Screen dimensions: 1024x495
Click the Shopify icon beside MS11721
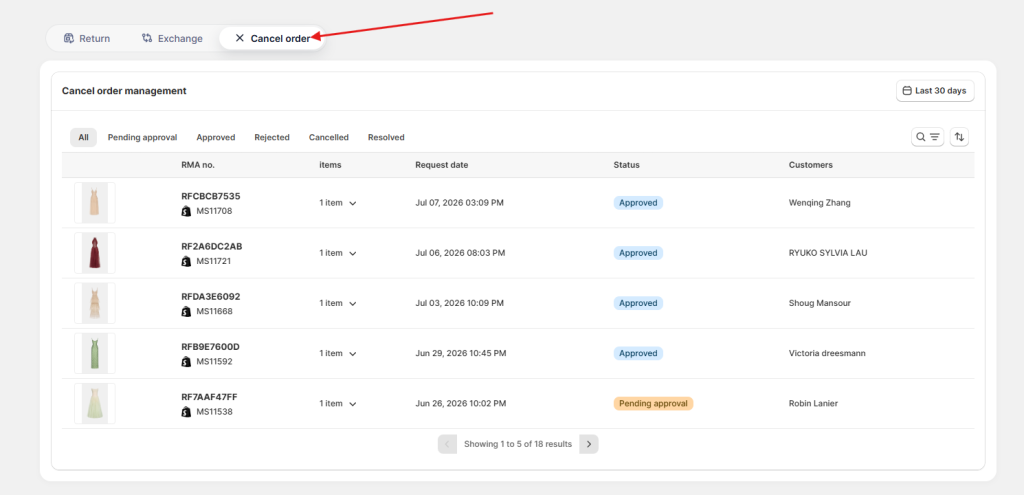coord(186,261)
